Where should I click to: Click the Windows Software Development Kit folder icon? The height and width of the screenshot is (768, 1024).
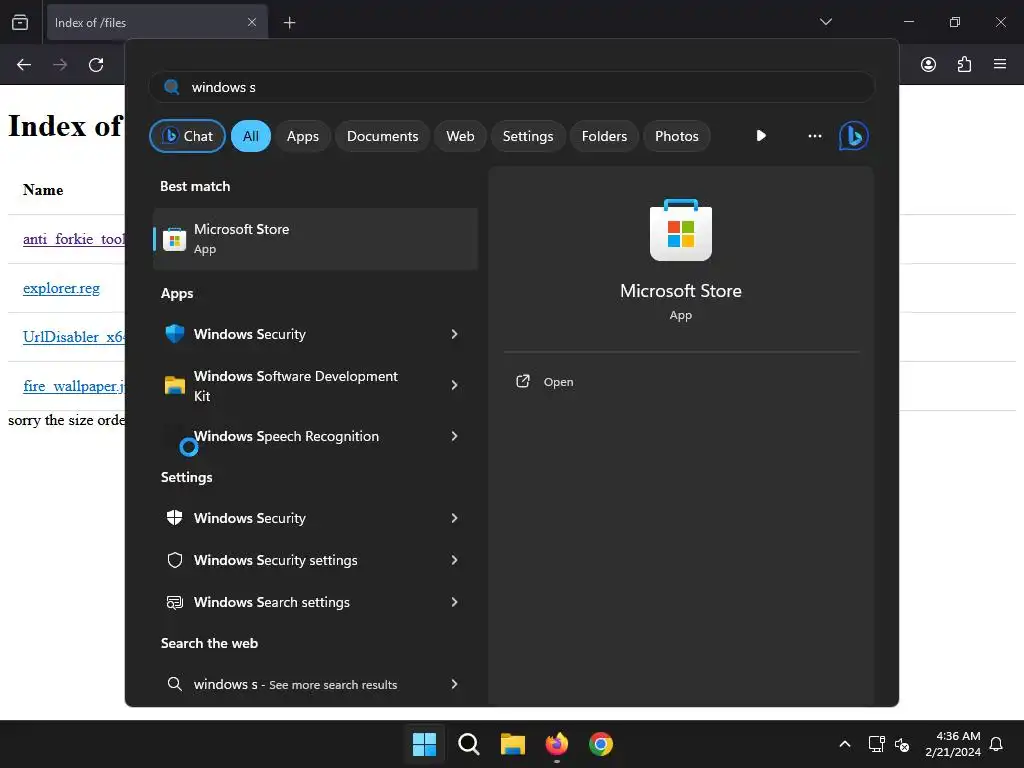tap(174, 385)
